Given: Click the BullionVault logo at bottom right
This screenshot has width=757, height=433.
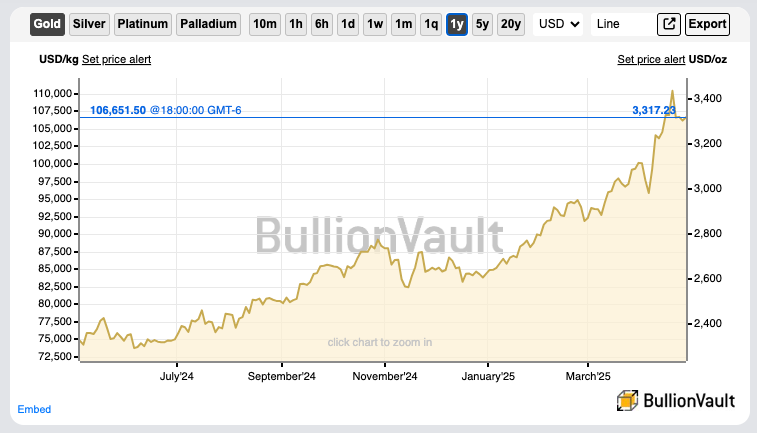Looking at the screenshot, I should coord(676,401).
